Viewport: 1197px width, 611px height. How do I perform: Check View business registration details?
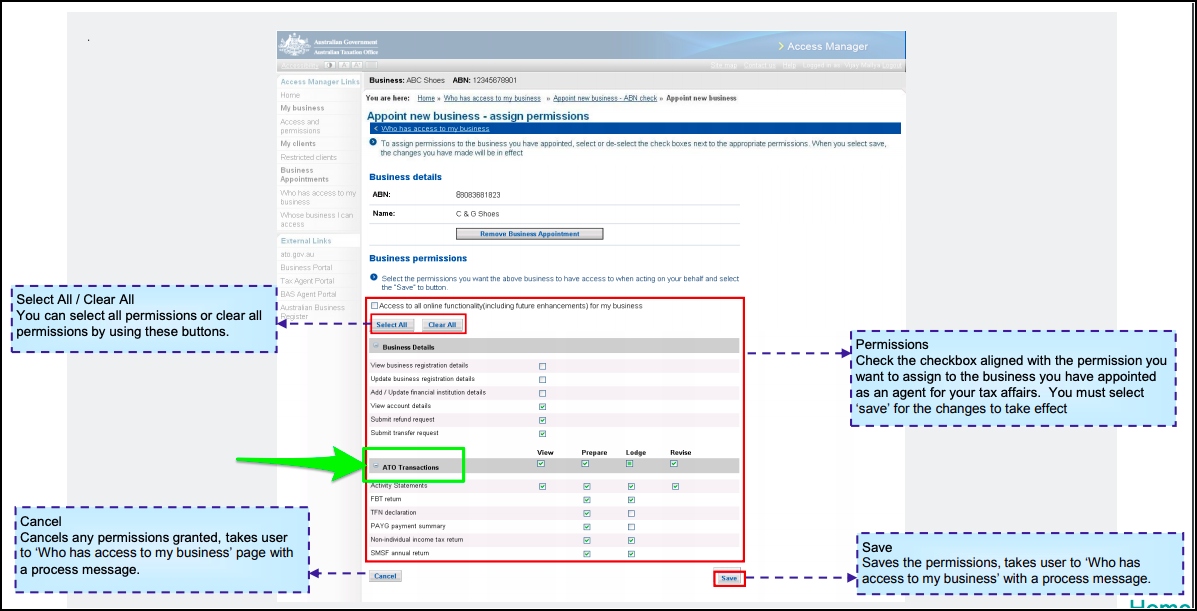coord(542,366)
